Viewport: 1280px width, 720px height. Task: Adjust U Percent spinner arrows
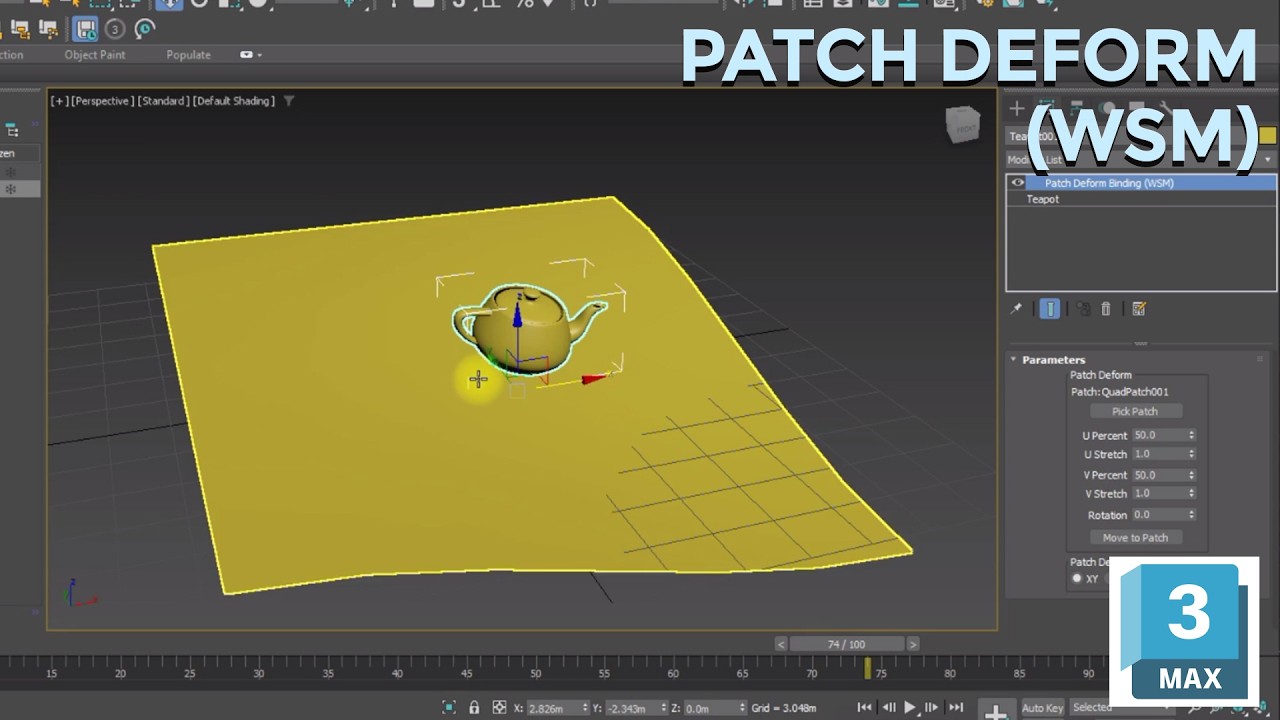1191,435
